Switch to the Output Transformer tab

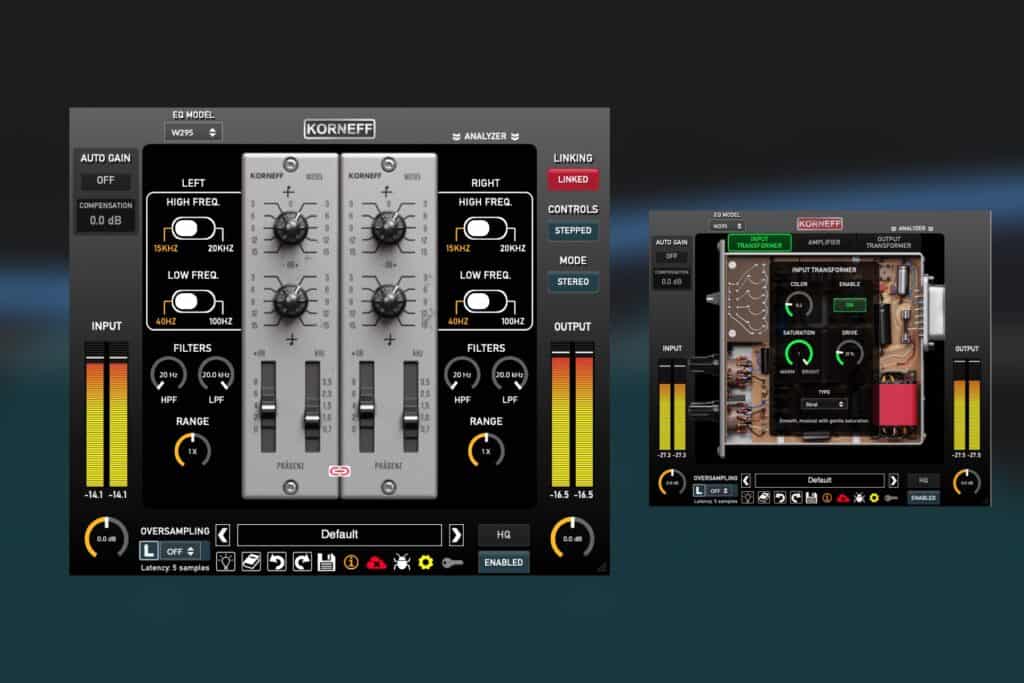click(889, 242)
